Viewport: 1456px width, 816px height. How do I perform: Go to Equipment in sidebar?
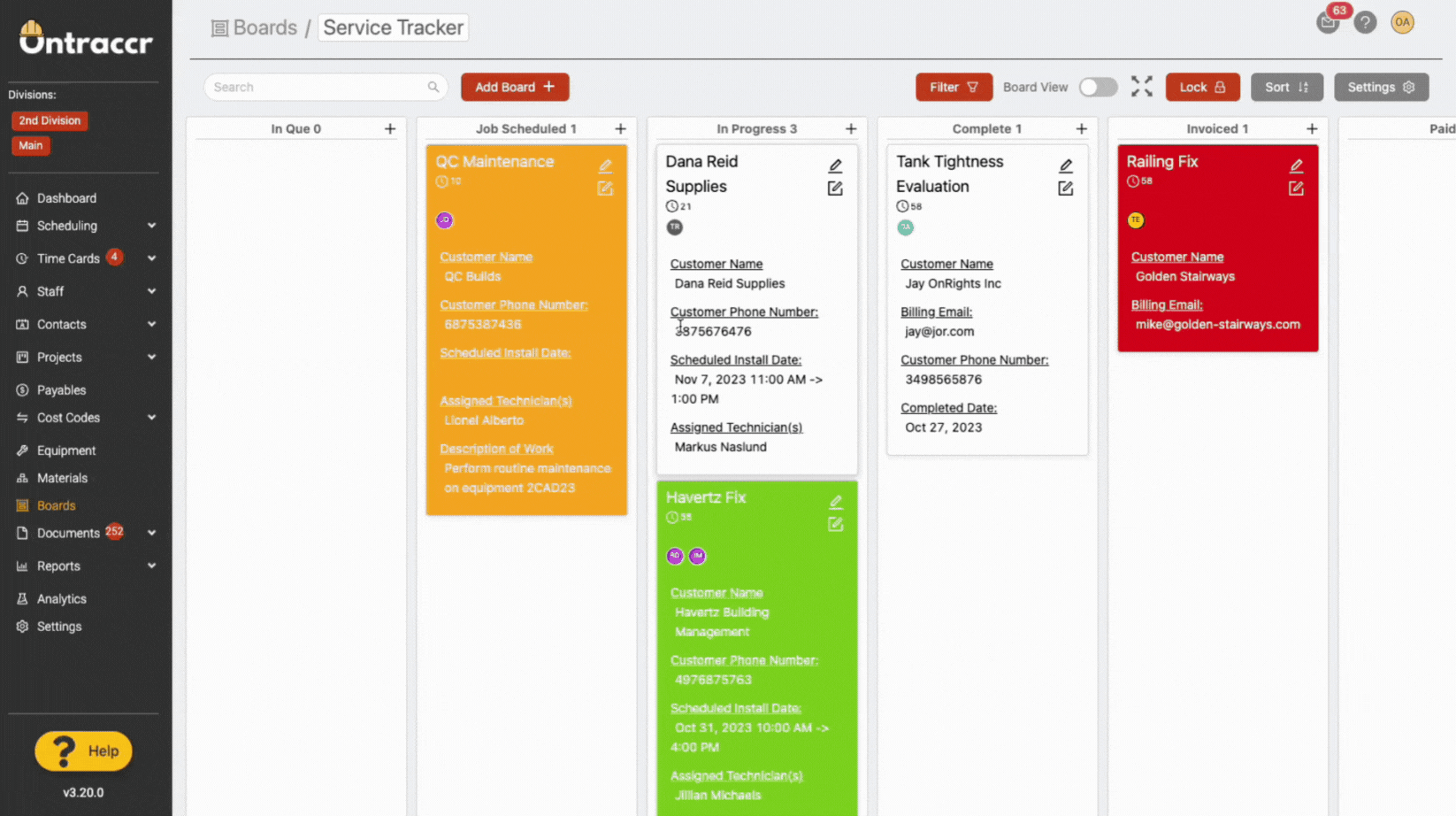click(x=66, y=450)
